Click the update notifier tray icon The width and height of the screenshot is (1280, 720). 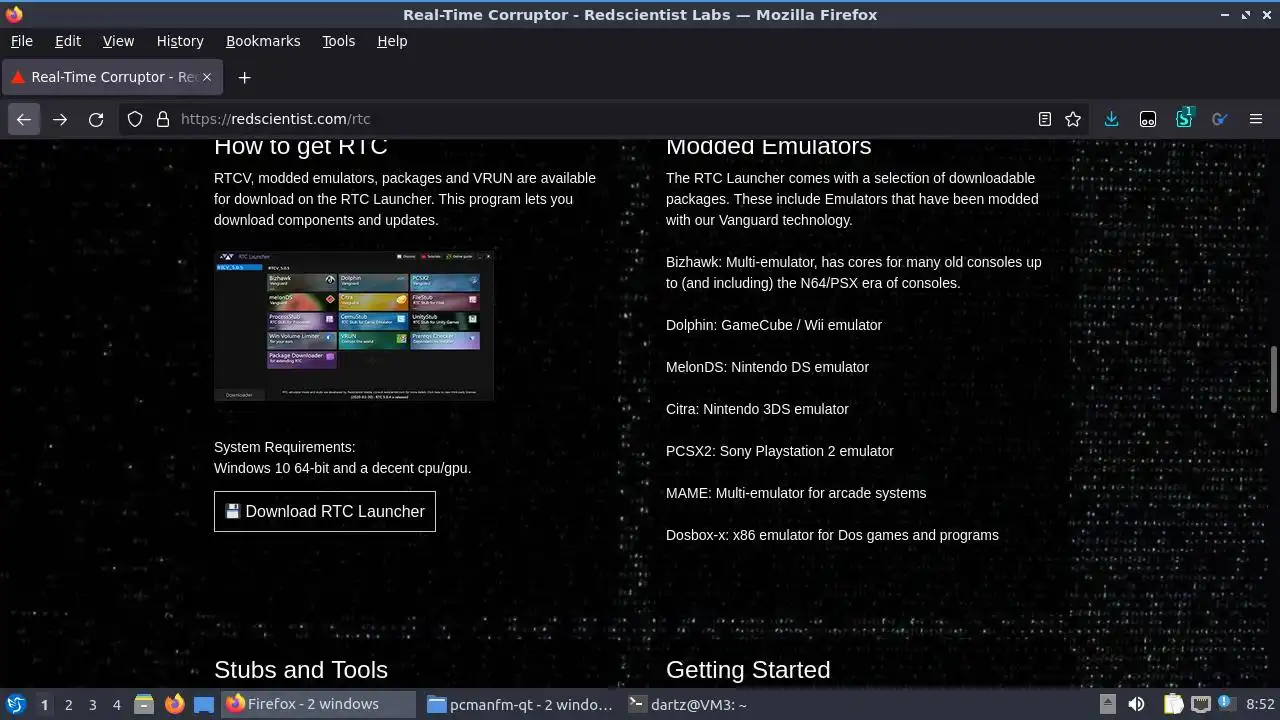[x=1226, y=704]
